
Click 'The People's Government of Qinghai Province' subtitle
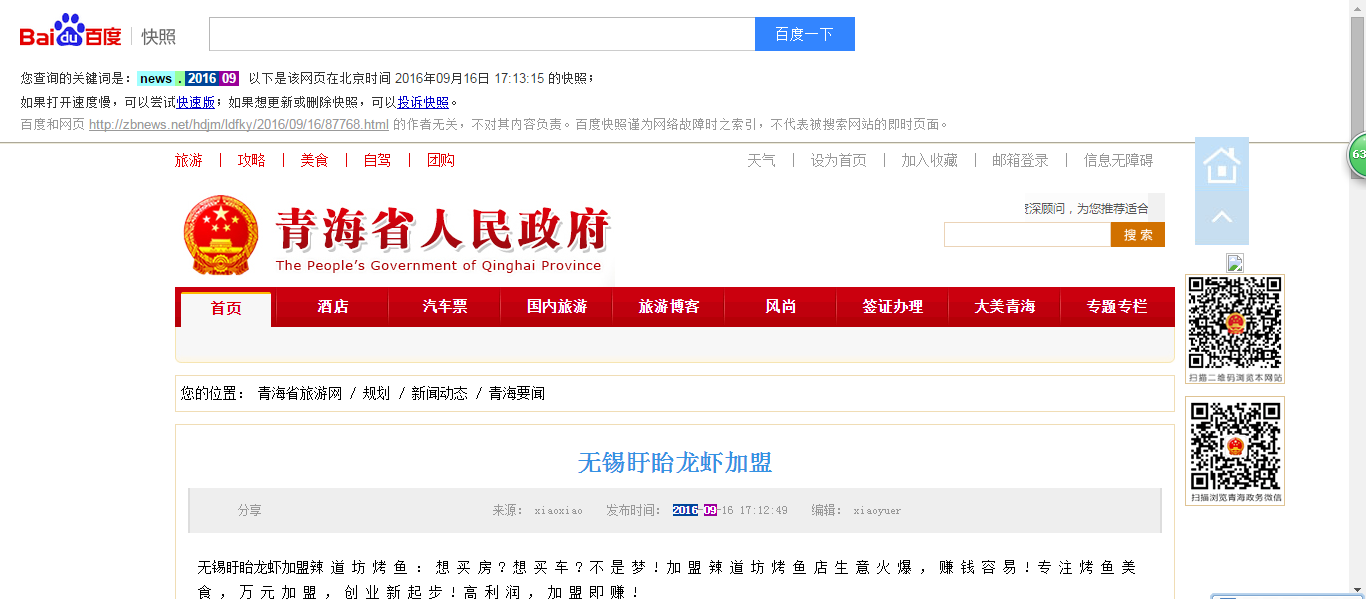[x=438, y=266]
